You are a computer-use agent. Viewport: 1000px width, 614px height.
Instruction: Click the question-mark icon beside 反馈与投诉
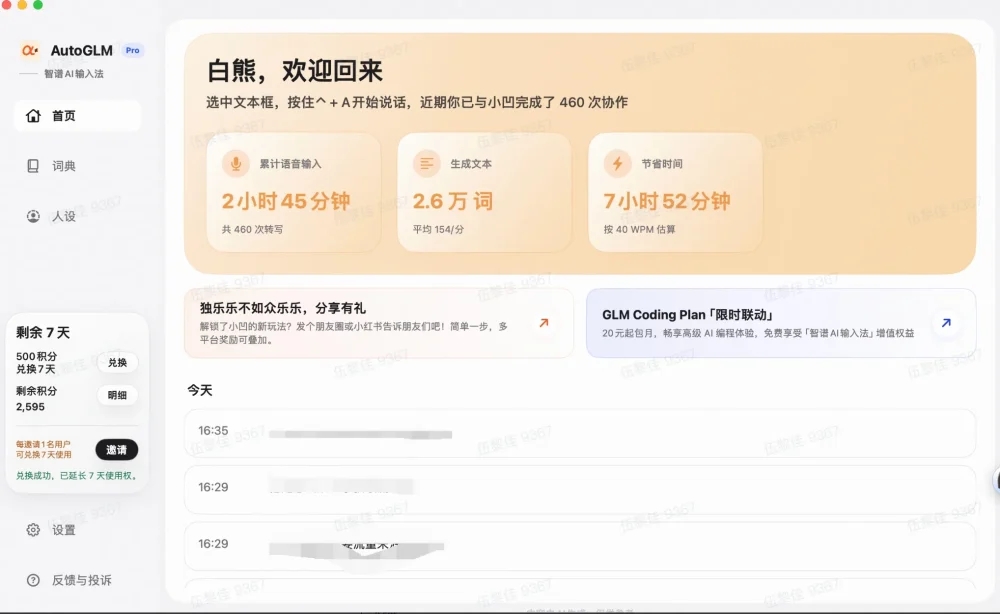(x=31, y=578)
